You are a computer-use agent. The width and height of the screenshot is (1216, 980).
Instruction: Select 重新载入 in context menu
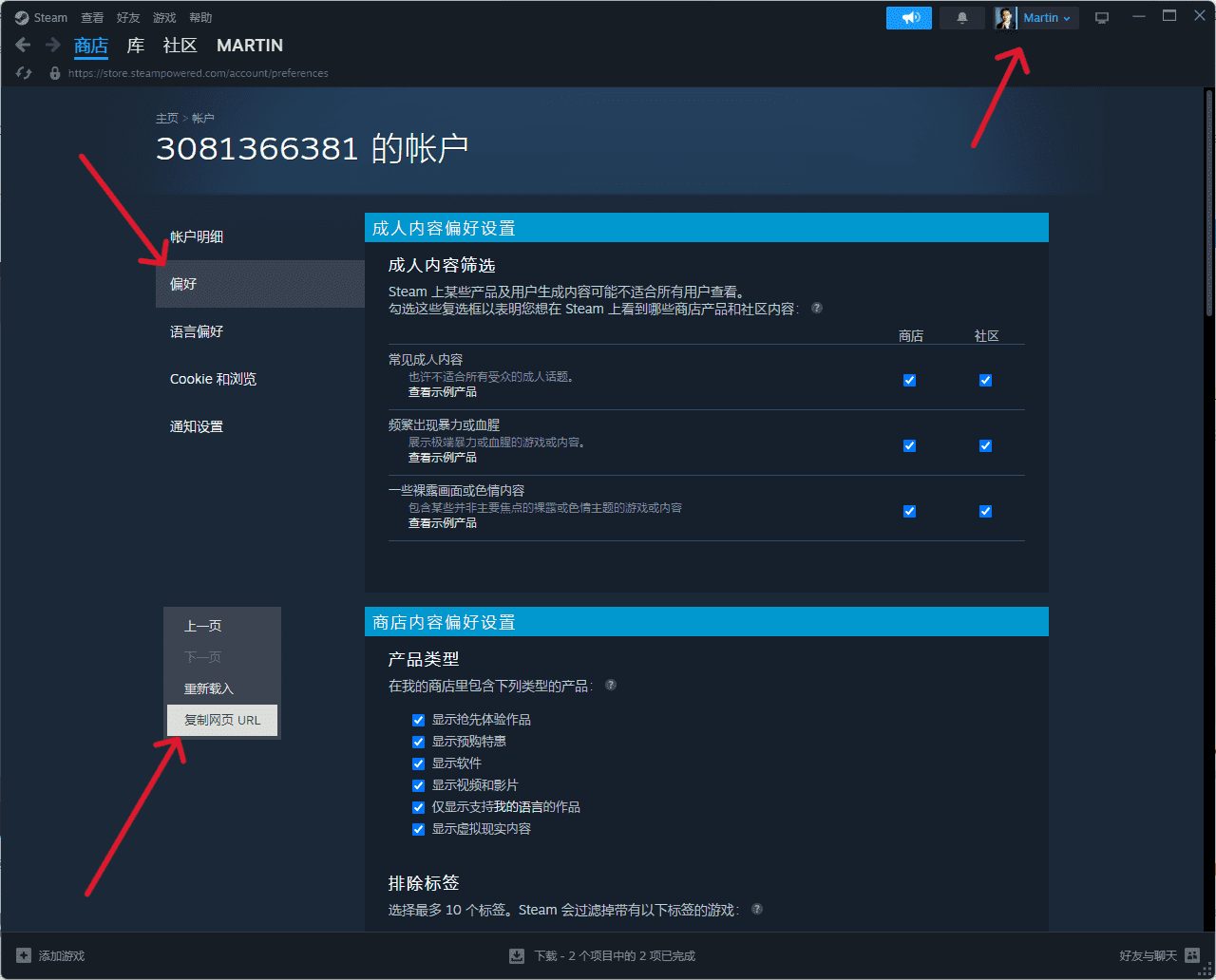pos(222,688)
